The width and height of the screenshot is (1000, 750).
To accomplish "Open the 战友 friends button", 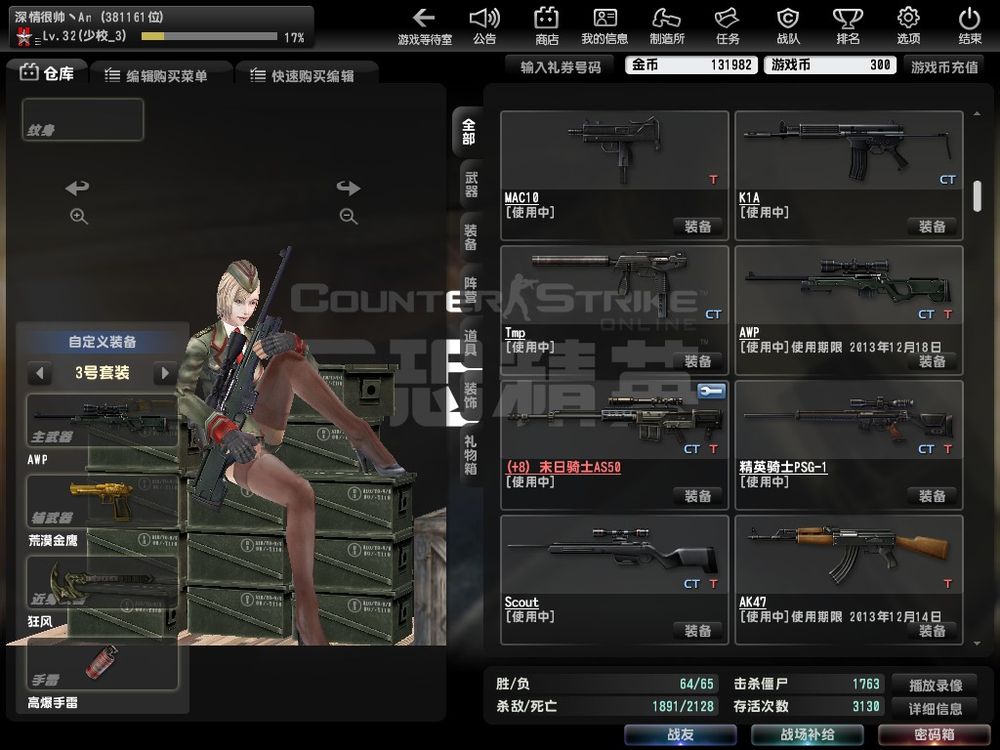I will point(680,735).
